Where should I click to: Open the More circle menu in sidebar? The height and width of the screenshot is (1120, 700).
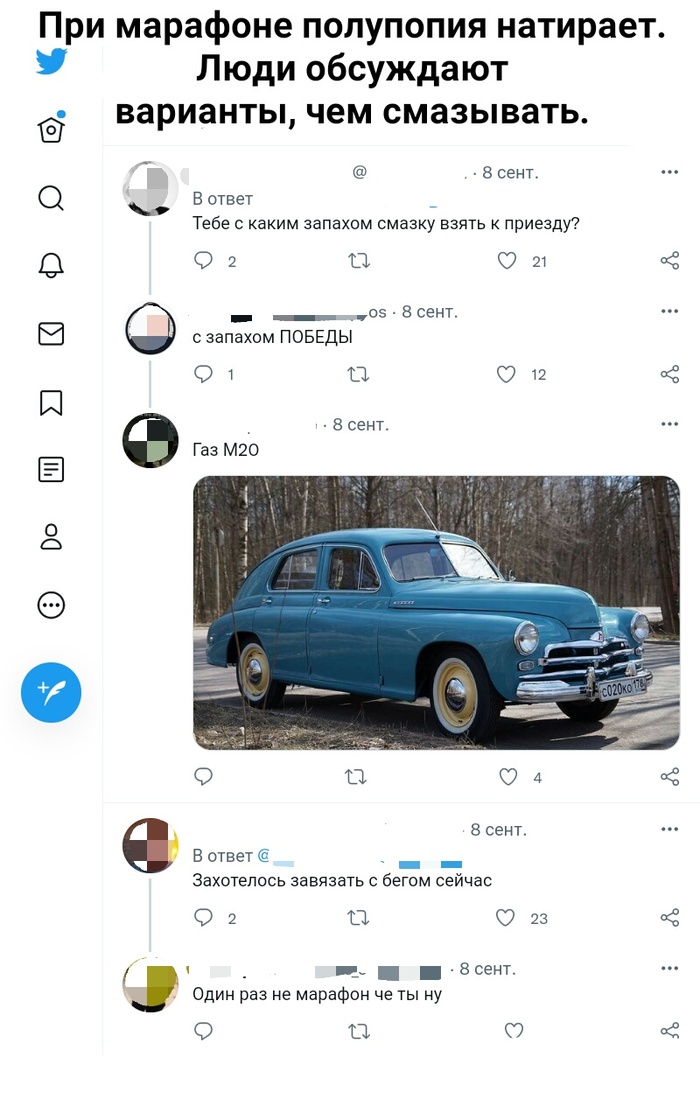click(51, 605)
